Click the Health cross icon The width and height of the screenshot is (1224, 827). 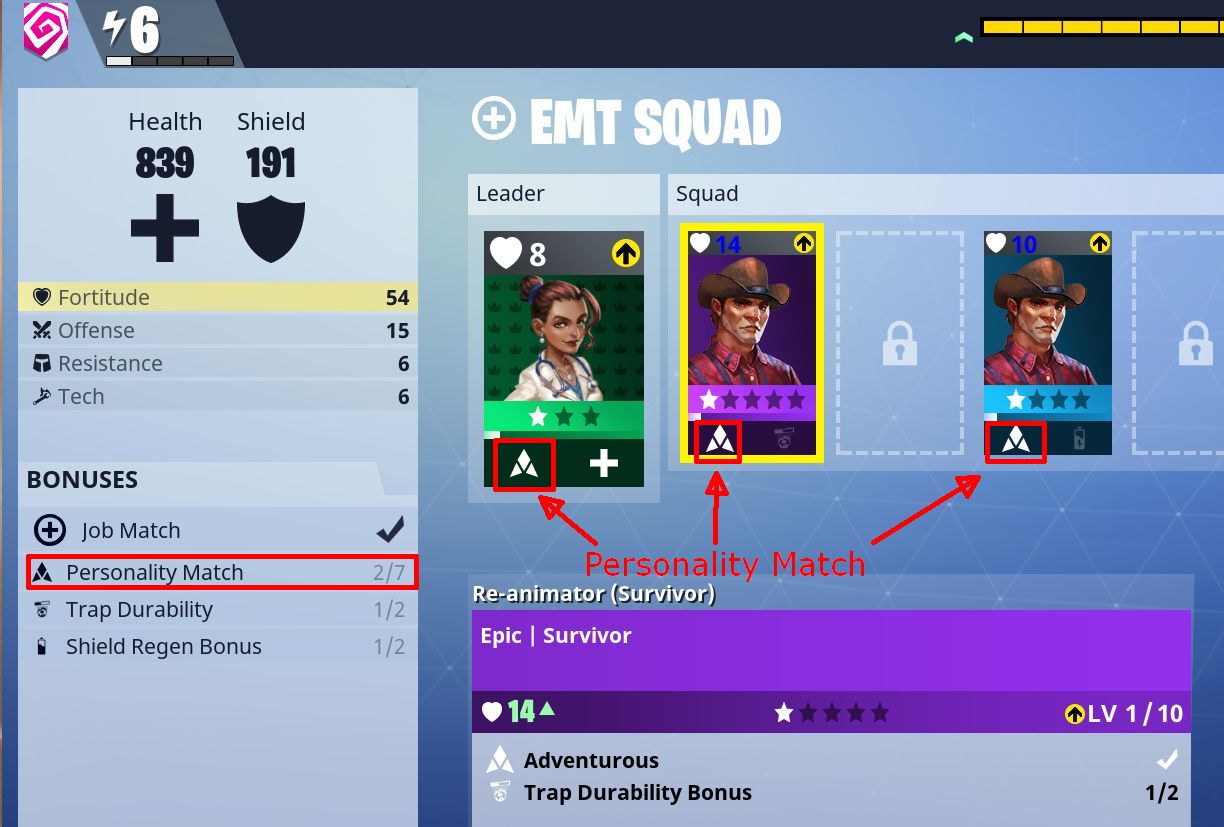click(x=165, y=228)
